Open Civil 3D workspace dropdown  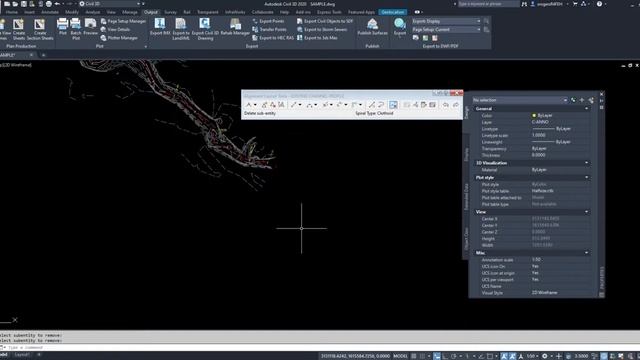tap(109, 4)
